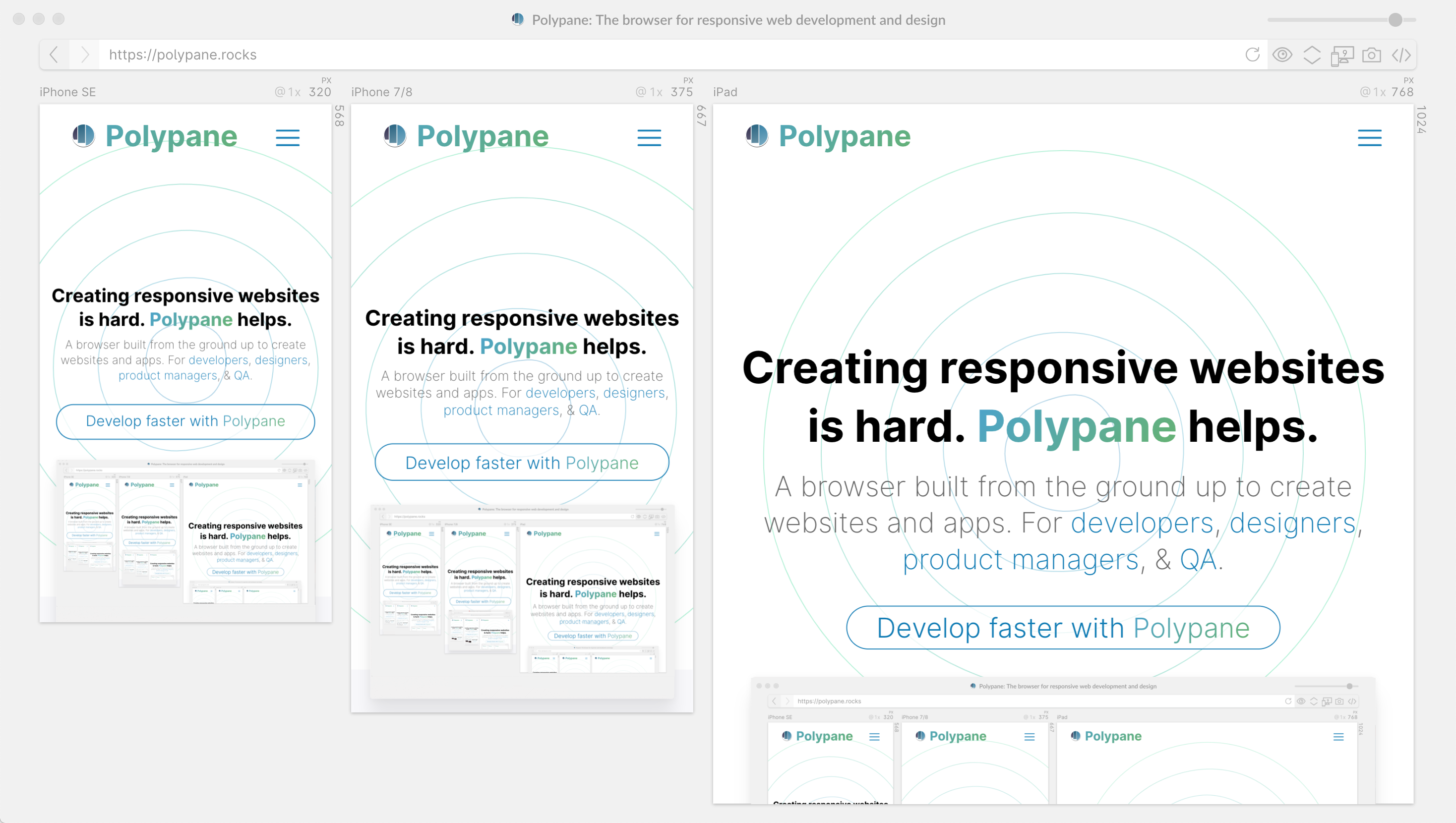Click the window title text
Viewport: 1456px width, 823px height.
[738, 20]
